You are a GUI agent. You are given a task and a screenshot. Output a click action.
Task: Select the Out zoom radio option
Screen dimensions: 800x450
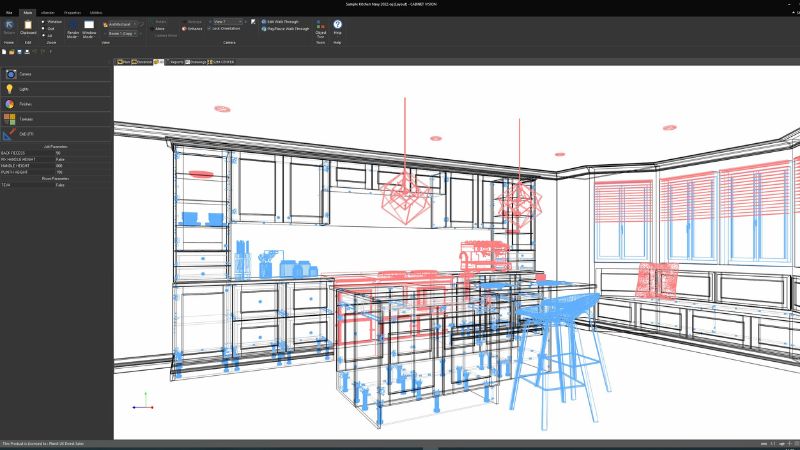[x=48, y=29]
